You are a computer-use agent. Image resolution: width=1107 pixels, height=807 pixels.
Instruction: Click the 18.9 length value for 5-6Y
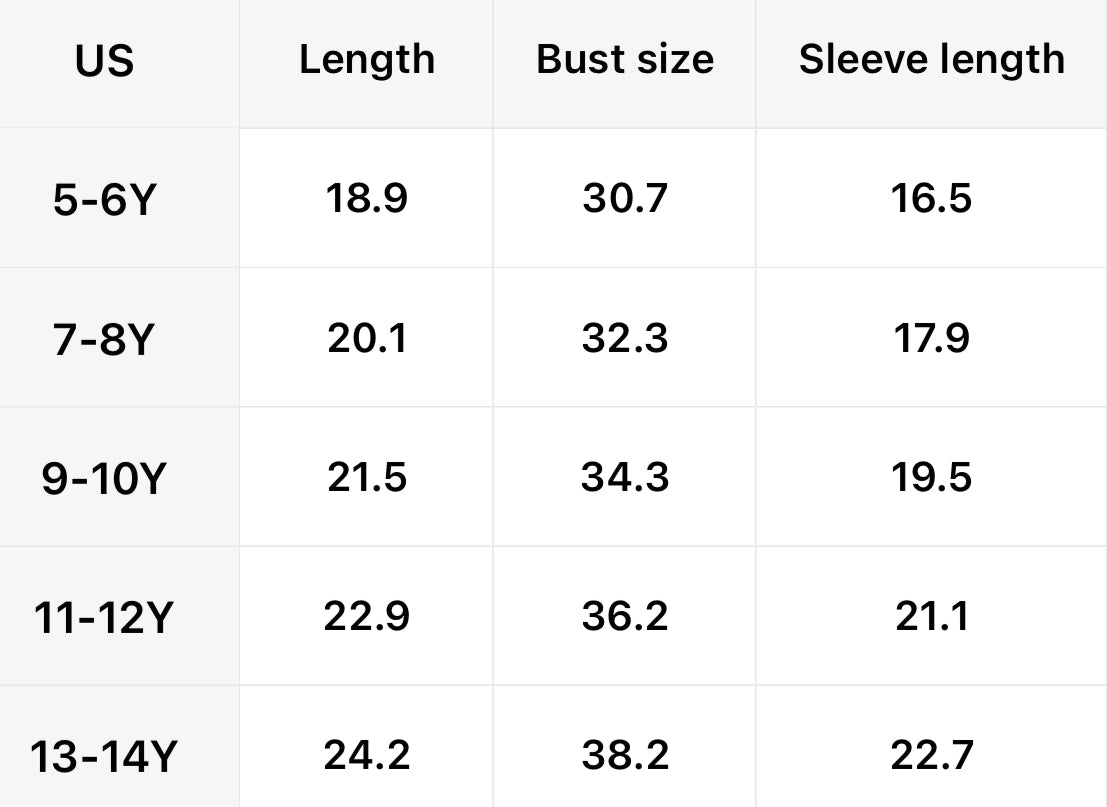[x=367, y=198]
